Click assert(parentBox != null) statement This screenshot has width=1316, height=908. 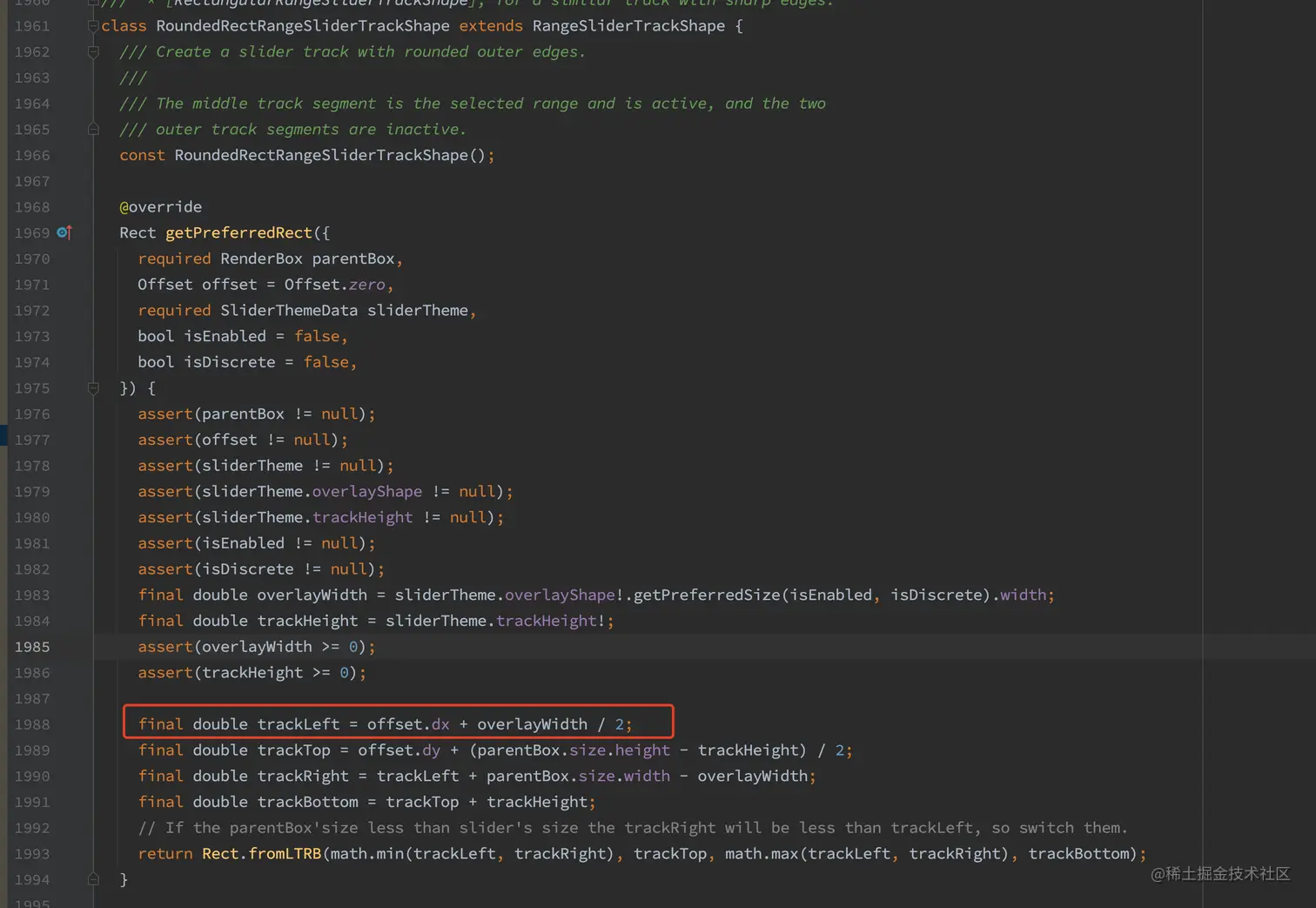(x=257, y=414)
